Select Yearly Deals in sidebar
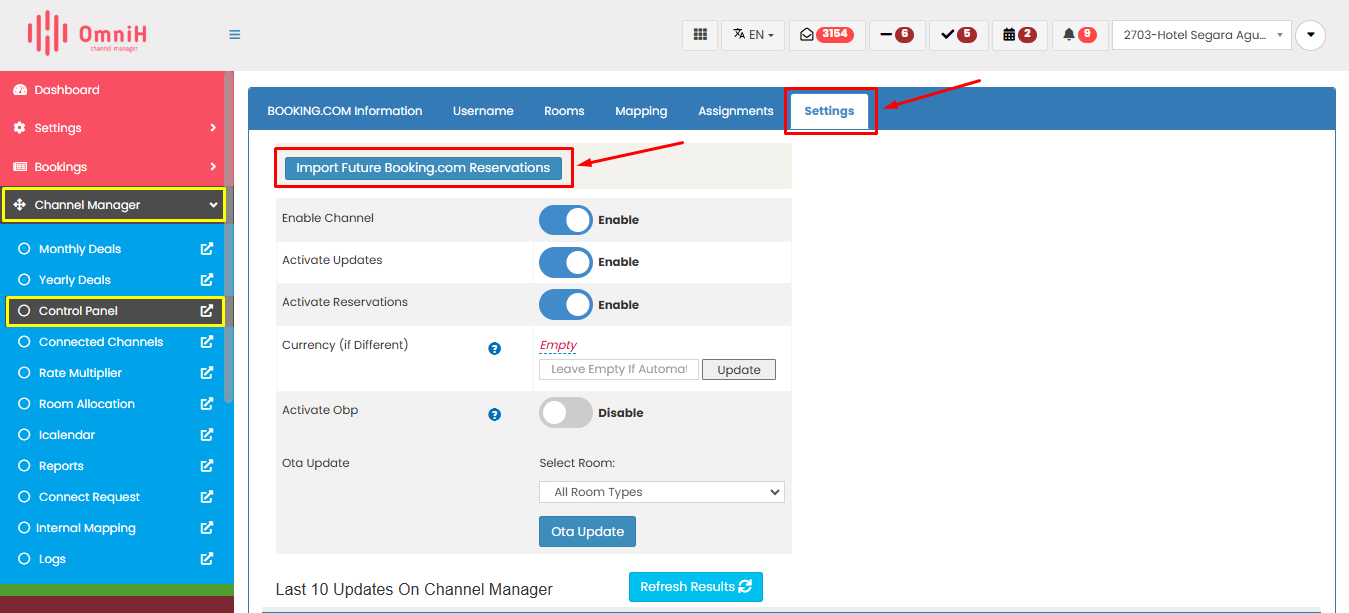The width and height of the screenshot is (1349, 613). pos(75,280)
